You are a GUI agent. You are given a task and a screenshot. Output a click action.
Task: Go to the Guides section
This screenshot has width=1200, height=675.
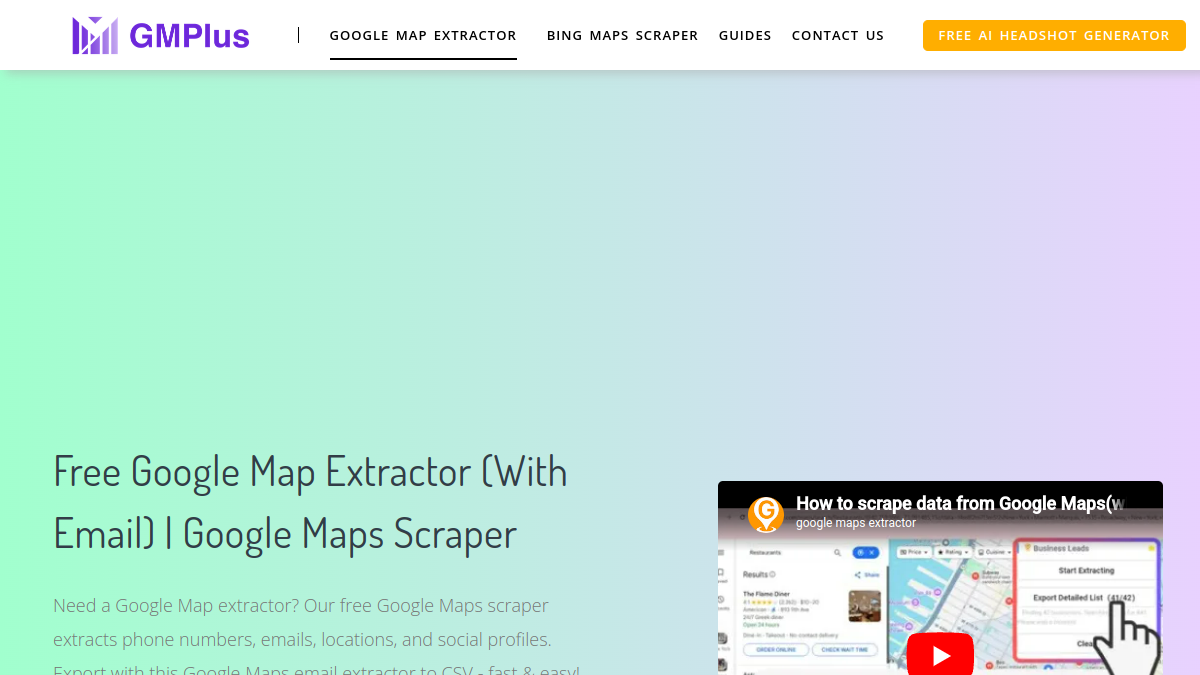(745, 36)
